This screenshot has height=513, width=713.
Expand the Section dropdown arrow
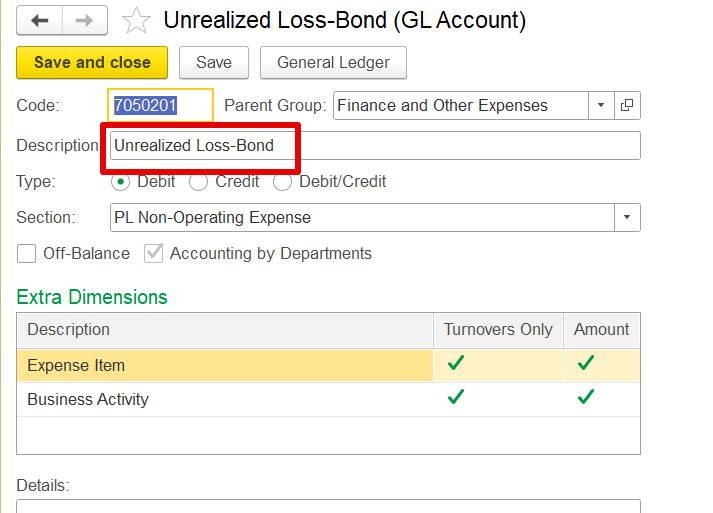coord(627,217)
